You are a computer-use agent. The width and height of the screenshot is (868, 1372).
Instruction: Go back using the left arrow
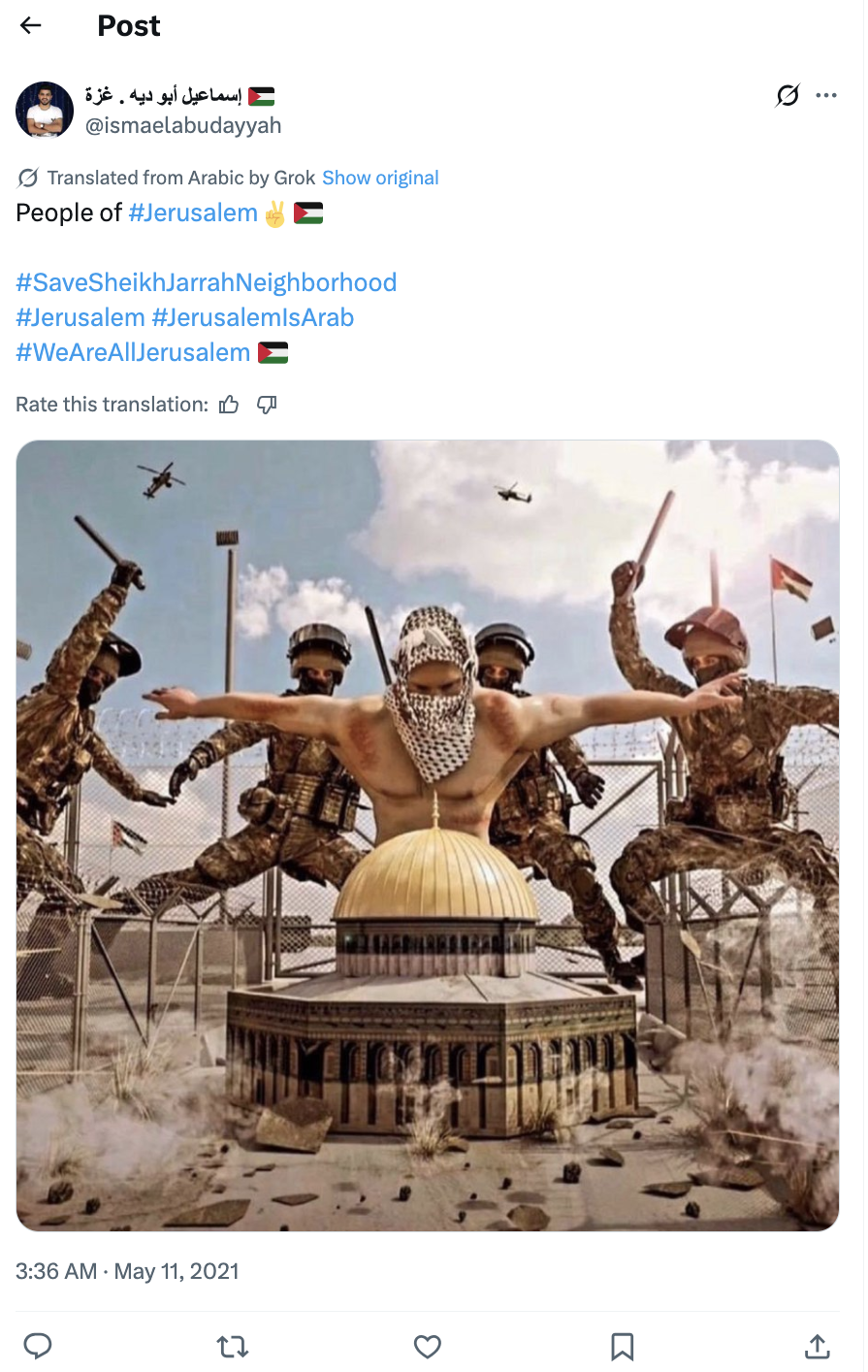[x=31, y=26]
